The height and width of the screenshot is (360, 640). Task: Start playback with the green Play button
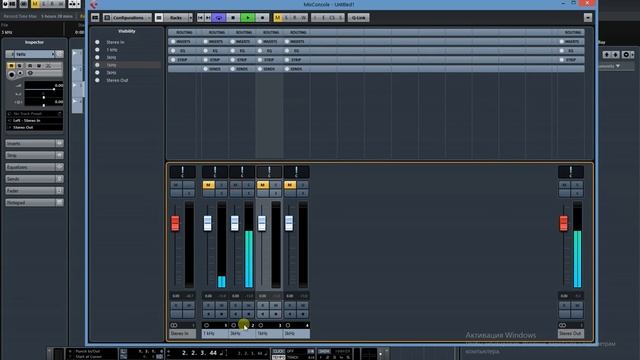coord(248,18)
